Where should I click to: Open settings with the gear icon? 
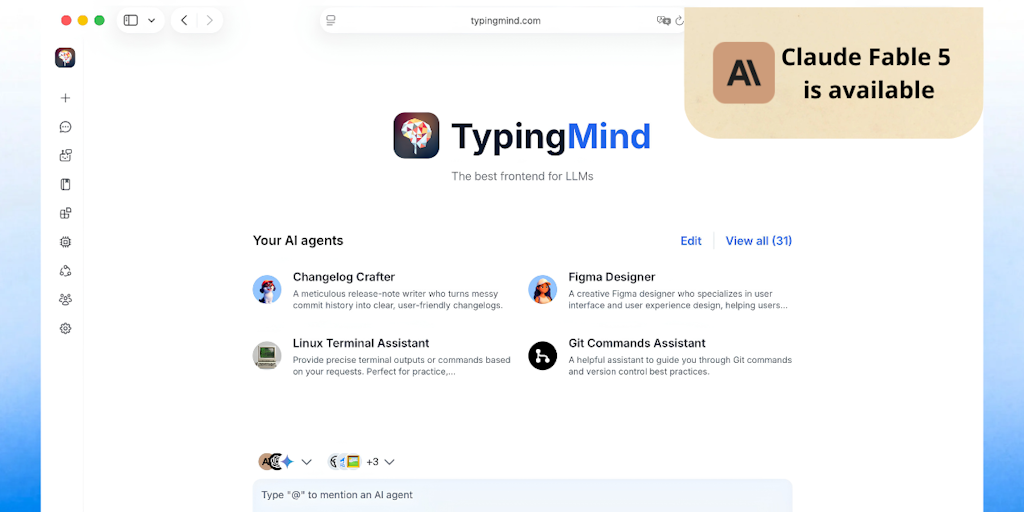[x=65, y=328]
